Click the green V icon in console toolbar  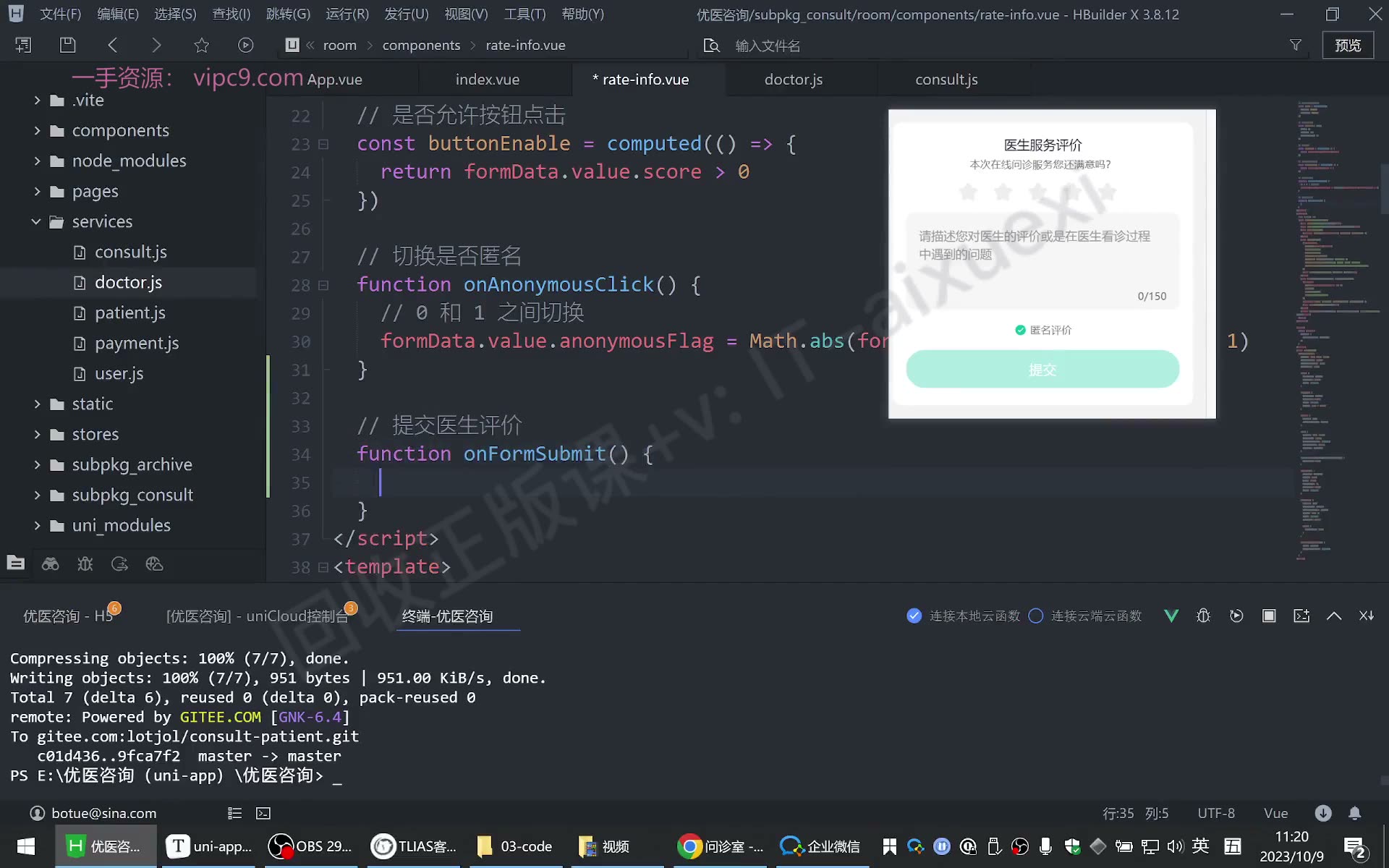click(x=1171, y=616)
